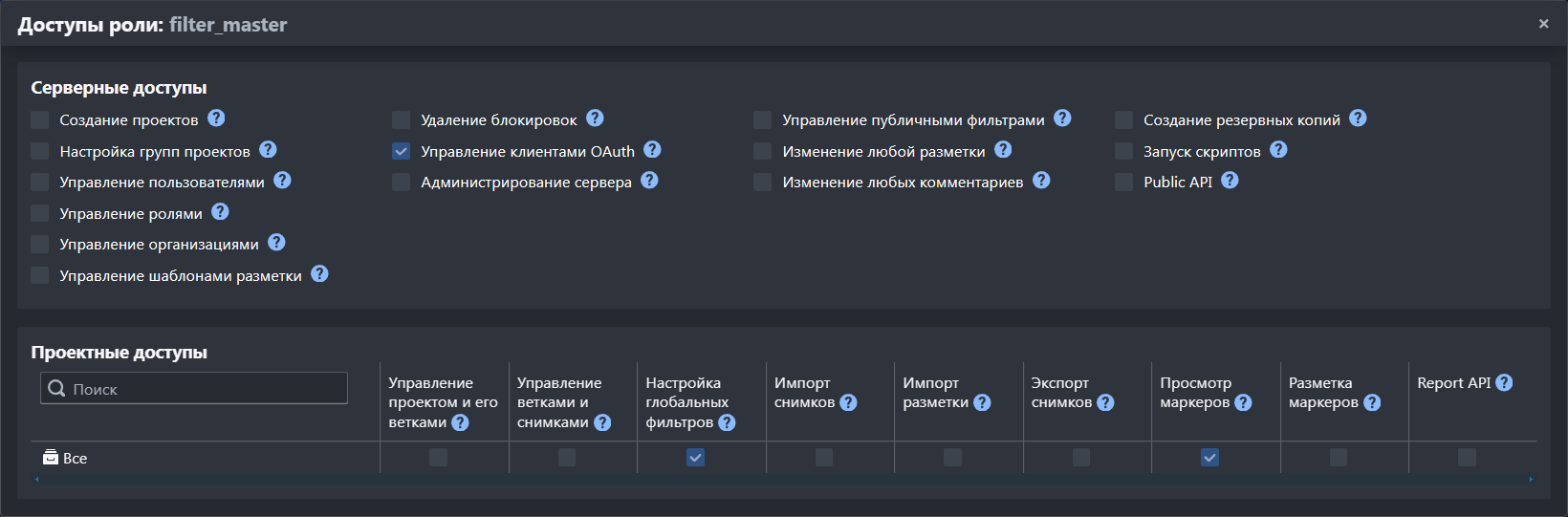Enable Создание проектов checkbox
Image resolution: width=1568 pixels, height=517 pixels.
[x=39, y=119]
